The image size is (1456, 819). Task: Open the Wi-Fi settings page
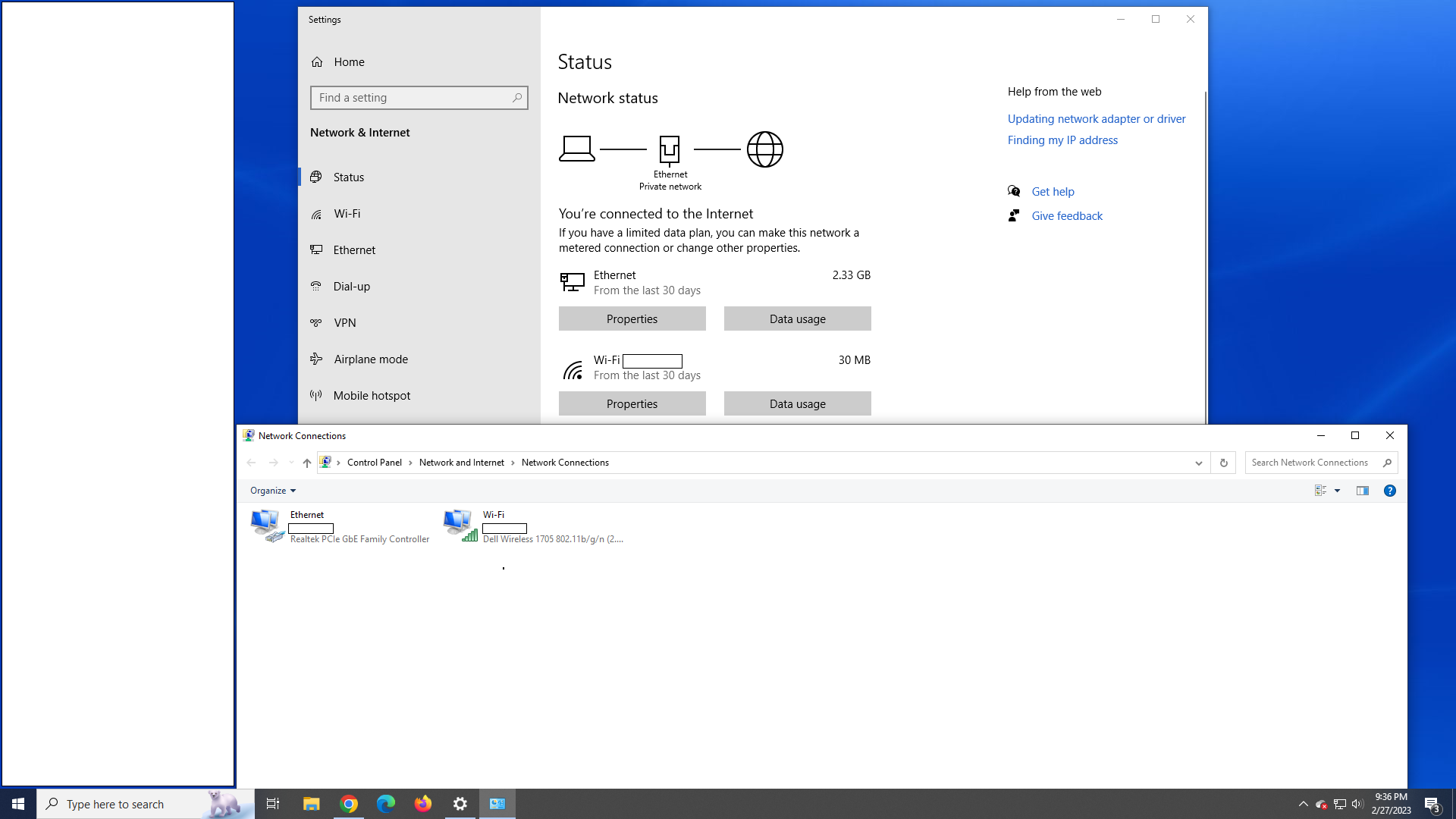(347, 214)
